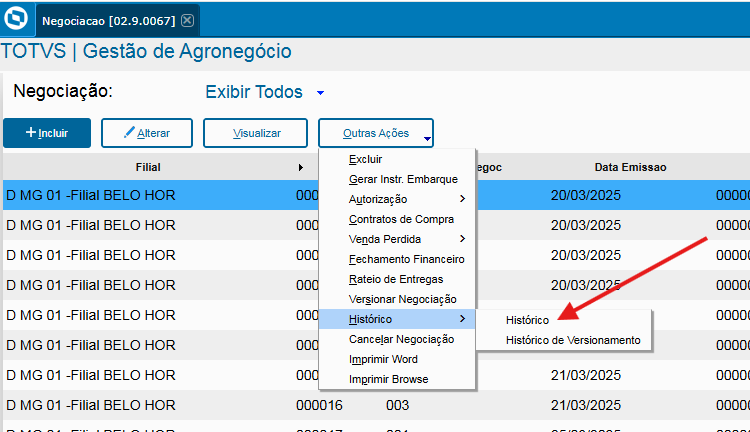
Task: Click the 003 cell in the 000016 row
Action: [397, 405]
